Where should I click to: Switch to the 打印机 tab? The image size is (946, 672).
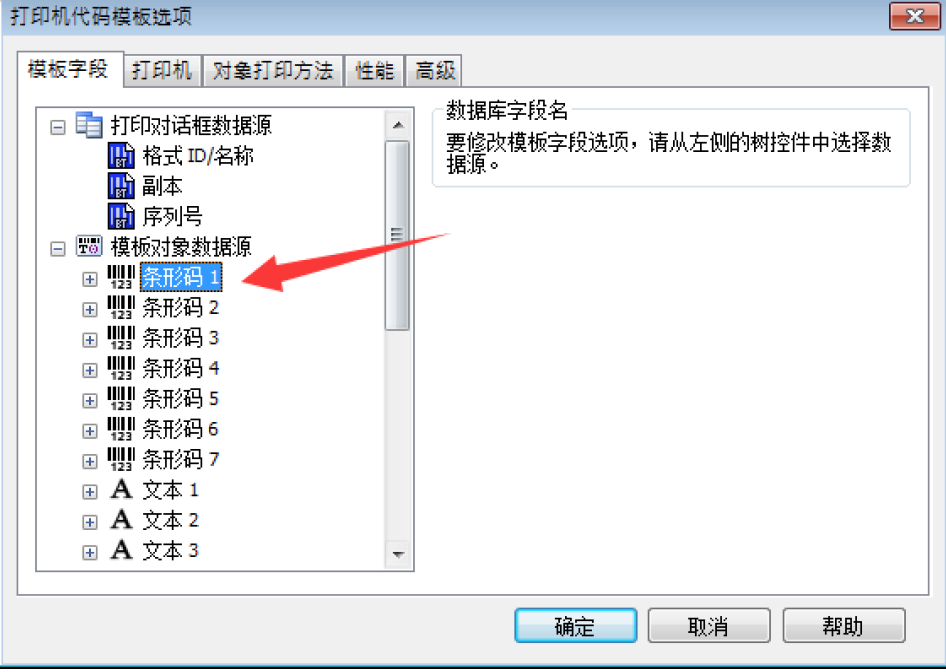[x=162, y=71]
